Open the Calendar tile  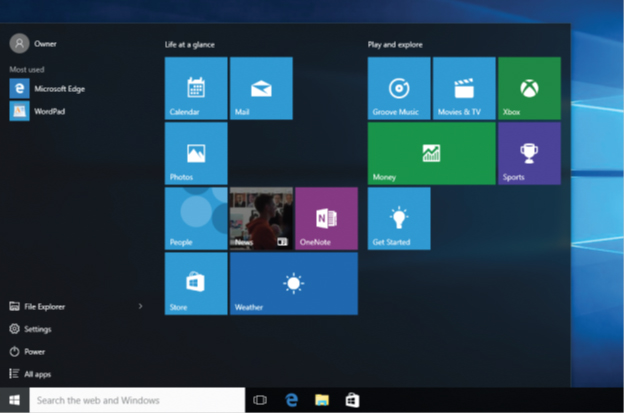pyautogui.click(x=196, y=88)
